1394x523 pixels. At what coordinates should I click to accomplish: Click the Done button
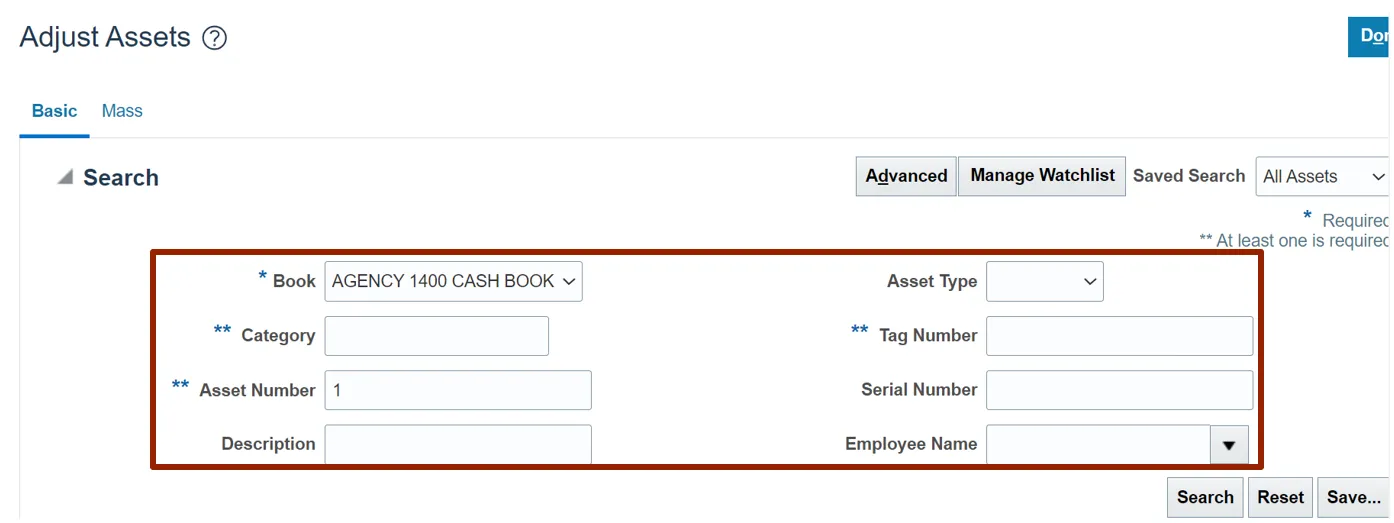coord(1372,36)
